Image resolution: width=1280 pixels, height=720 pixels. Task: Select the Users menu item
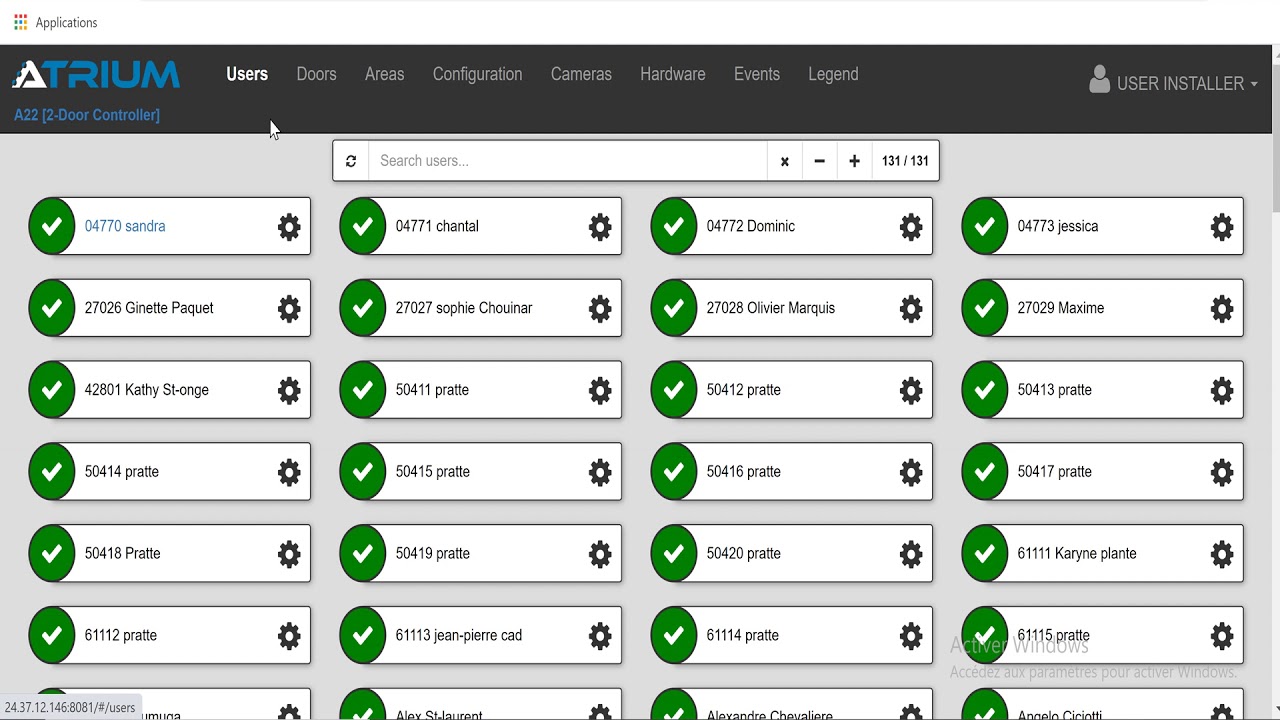coord(247,74)
